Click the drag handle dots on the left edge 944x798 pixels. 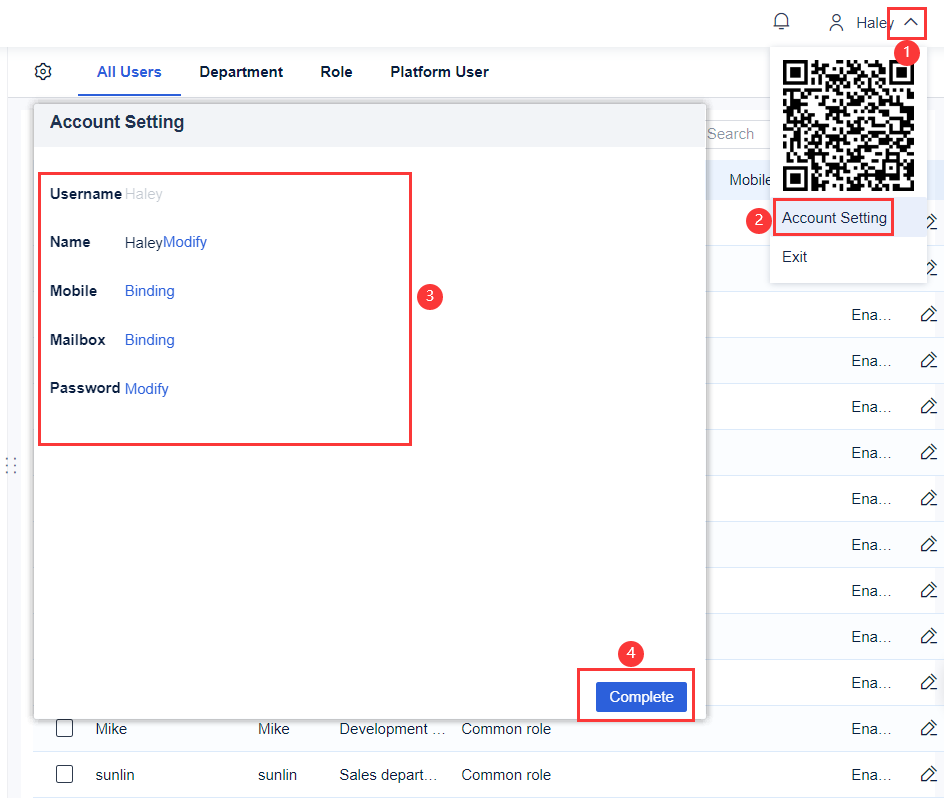[10, 466]
